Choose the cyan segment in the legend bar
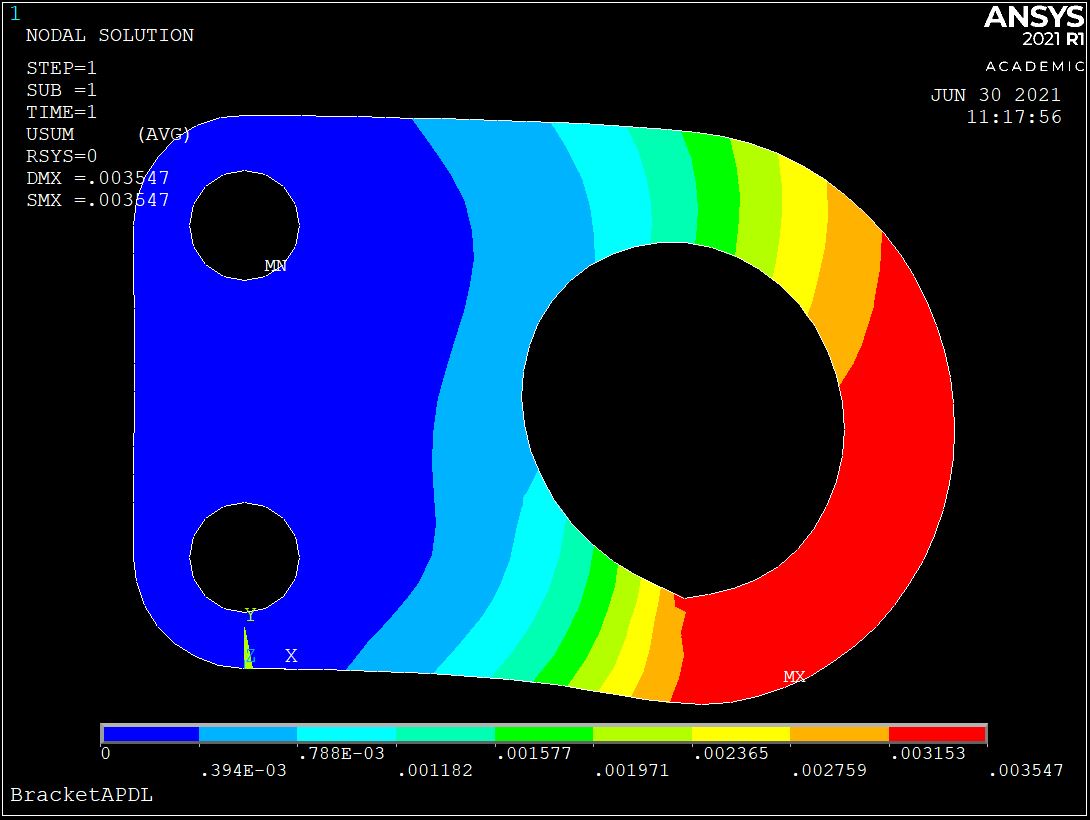Screen dimensions: 1090x820 pyautogui.click(x=347, y=734)
